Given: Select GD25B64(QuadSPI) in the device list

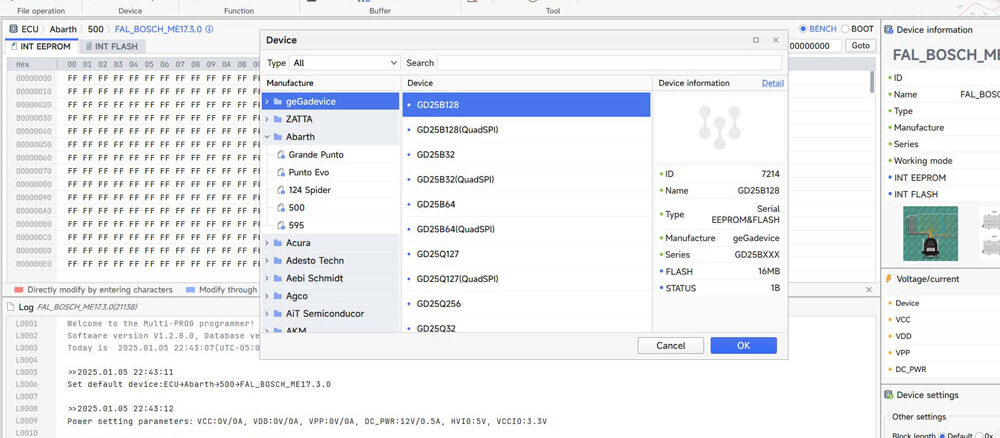Looking at the screenshot, I should (x=526, y=229).
